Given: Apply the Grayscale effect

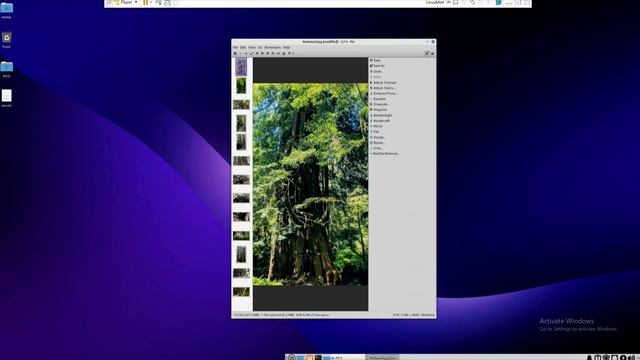Looking at the screenshot, I should click(379, 104).
